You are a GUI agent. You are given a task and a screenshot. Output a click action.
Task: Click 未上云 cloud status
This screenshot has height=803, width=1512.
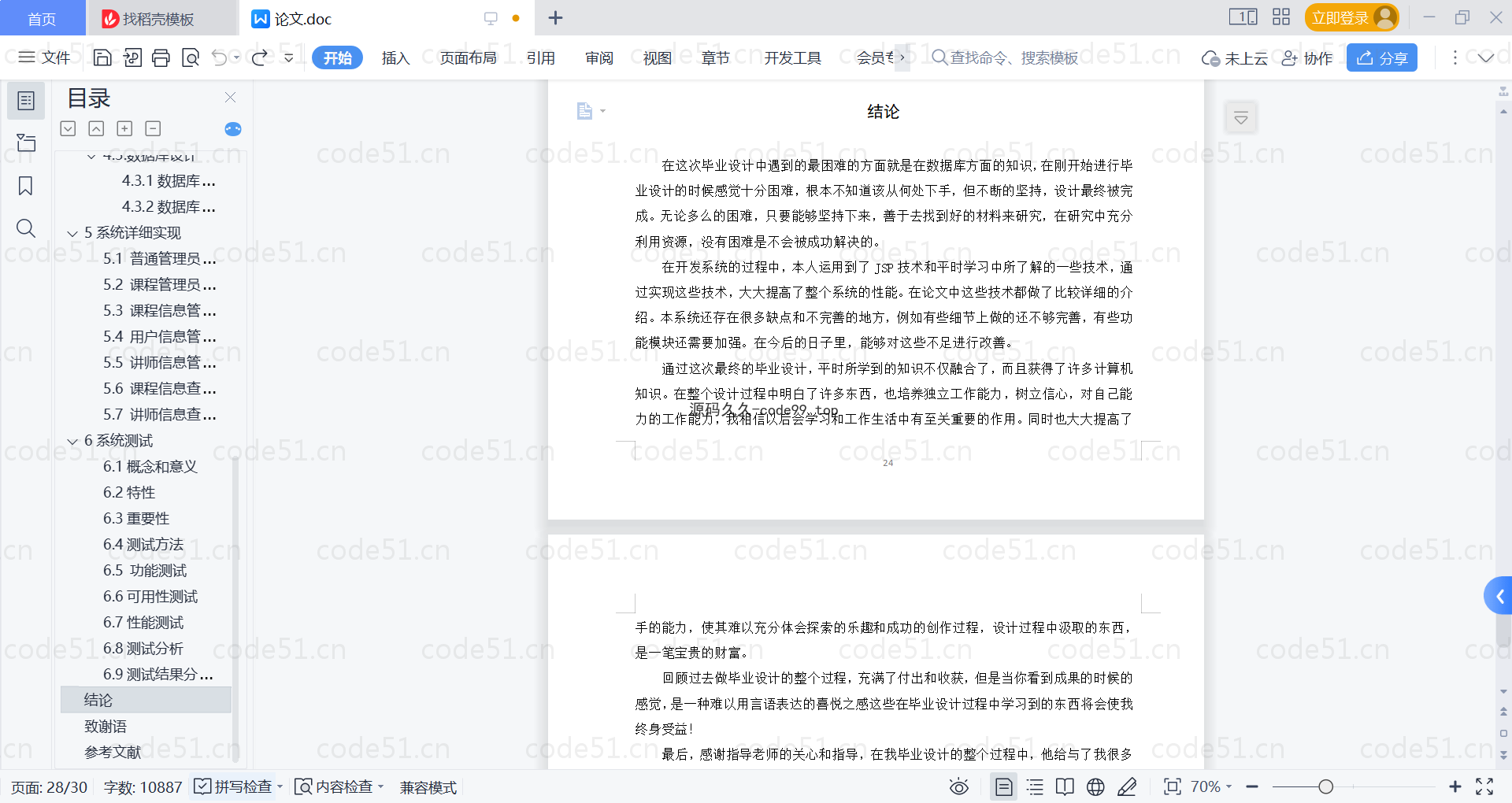pyautogui.click(x=1234, y=58)
